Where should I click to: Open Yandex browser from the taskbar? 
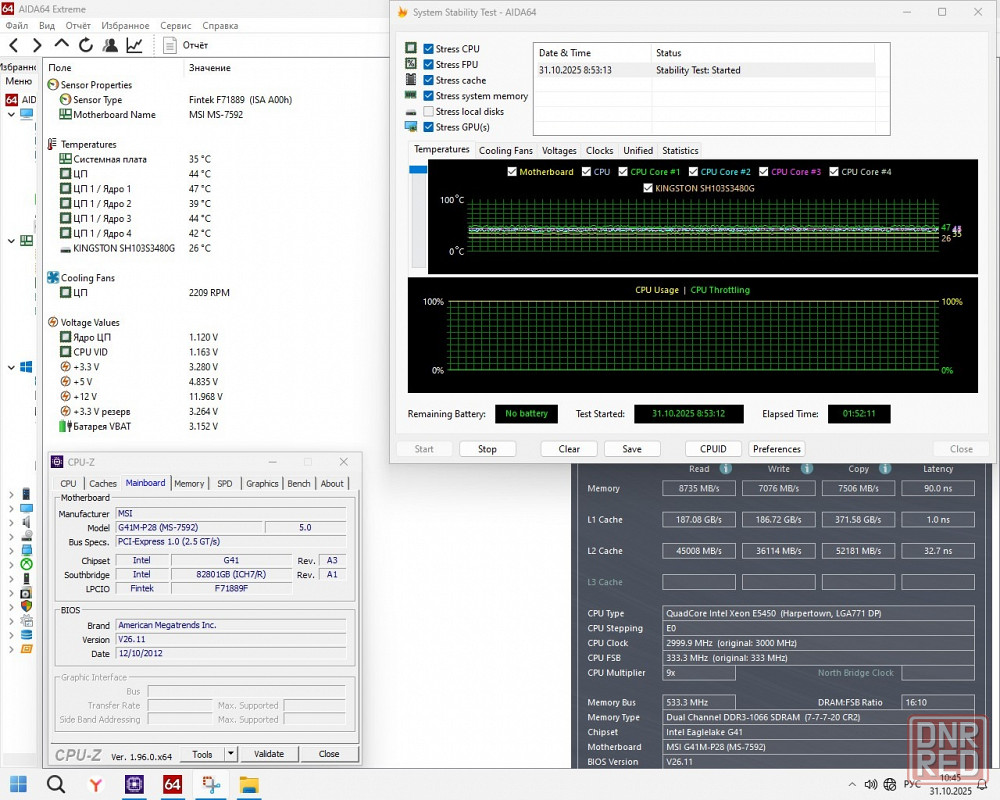(95, 784)
